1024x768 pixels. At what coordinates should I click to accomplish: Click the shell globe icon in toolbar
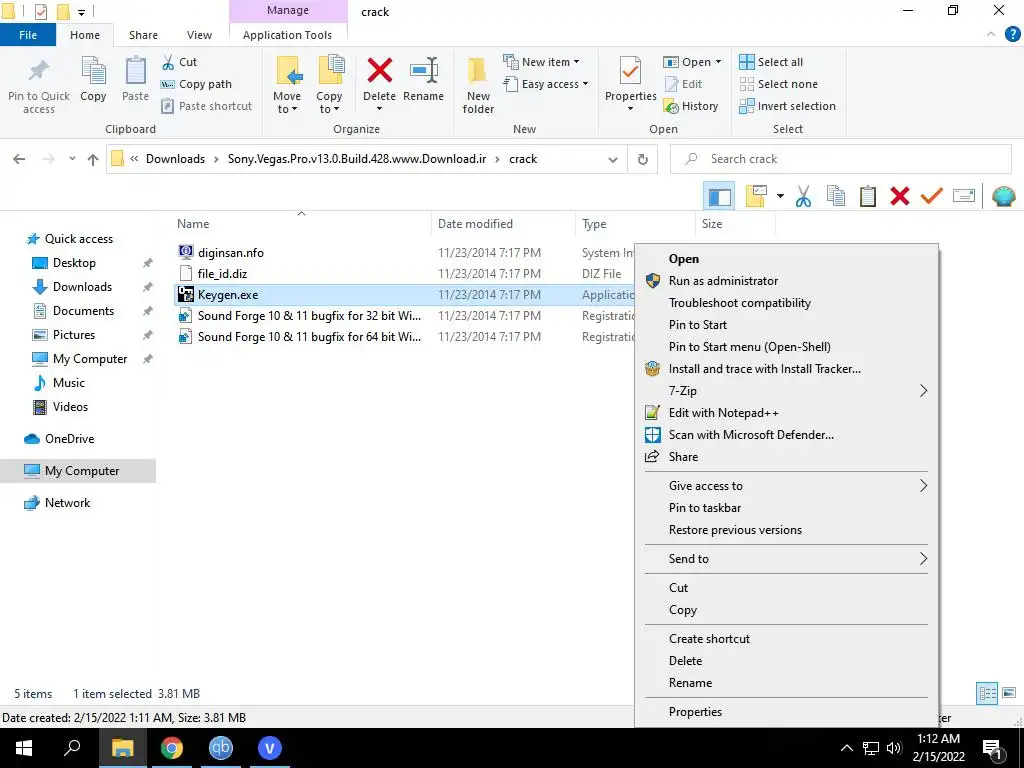pyautogui.click(x=1003, y=196)
